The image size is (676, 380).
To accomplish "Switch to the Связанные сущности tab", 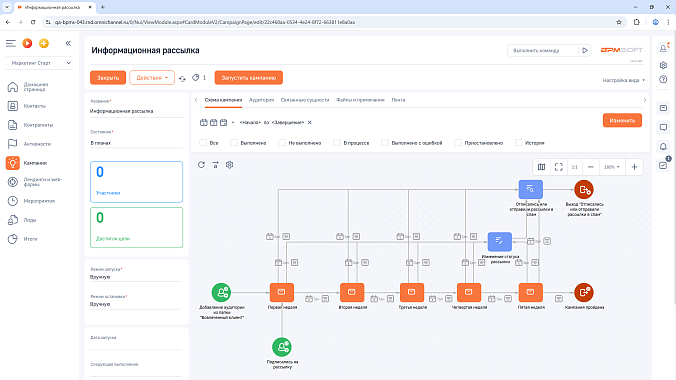I will pyautogui.click(x=305, y=100).
